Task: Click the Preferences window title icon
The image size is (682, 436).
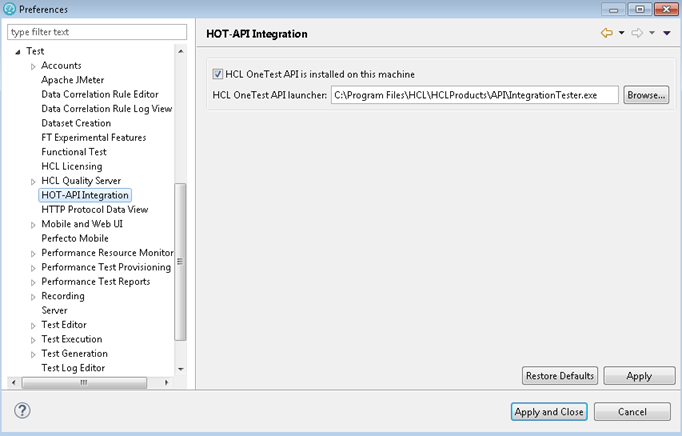Action: point(10,9)
